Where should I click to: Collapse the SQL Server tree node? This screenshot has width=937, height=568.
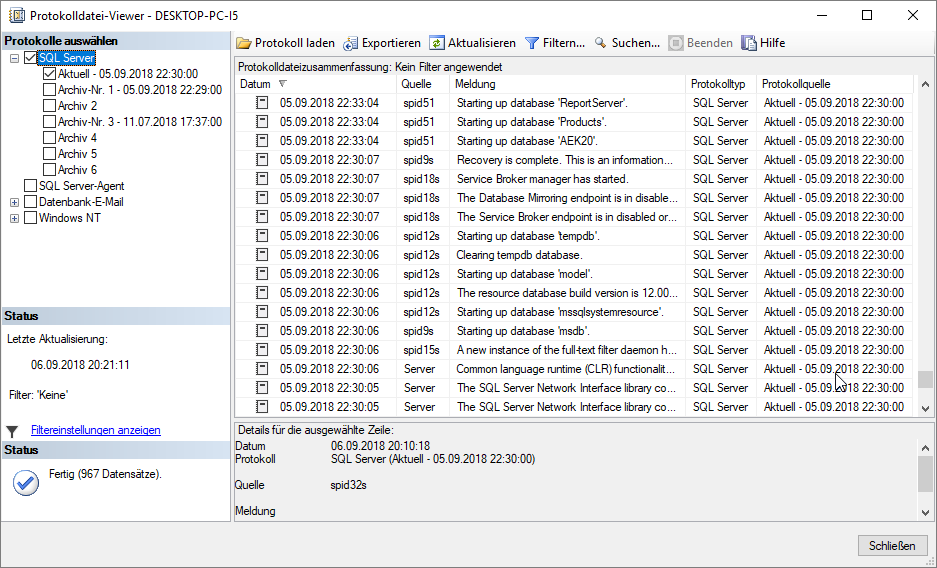coord(14,59)
